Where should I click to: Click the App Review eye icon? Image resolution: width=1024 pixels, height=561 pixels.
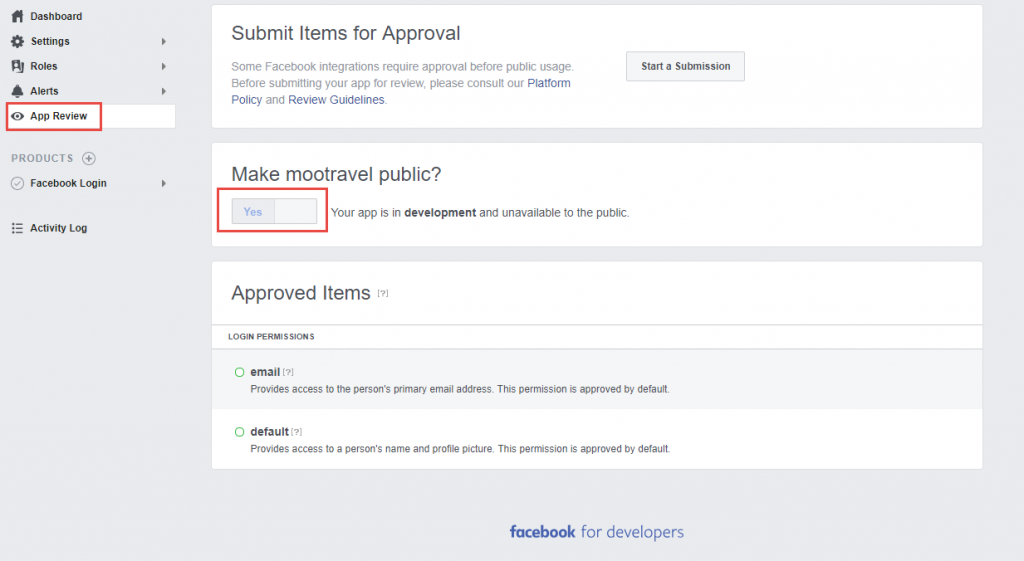(x=18, y=116)
